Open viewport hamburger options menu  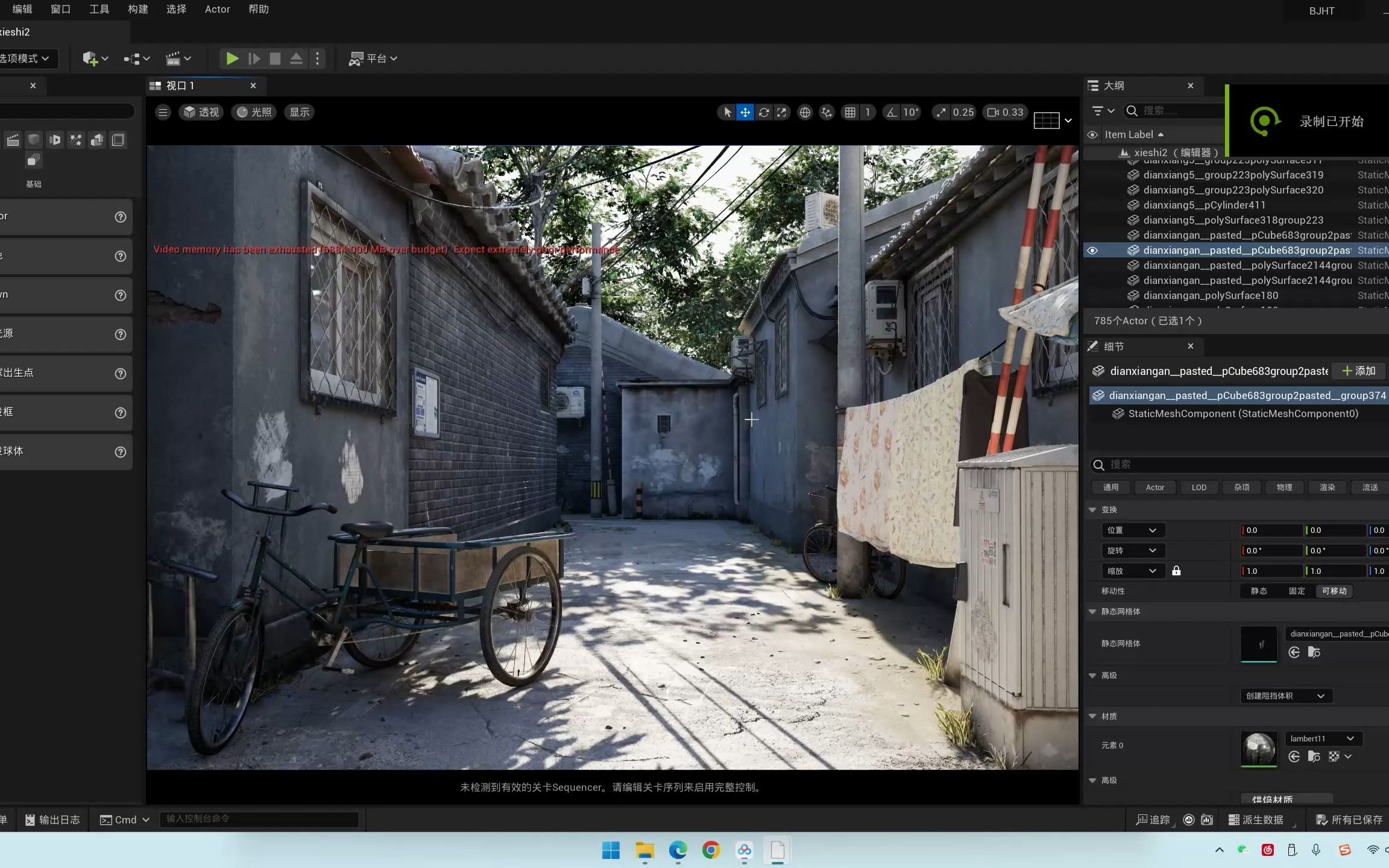click(163, 112)
